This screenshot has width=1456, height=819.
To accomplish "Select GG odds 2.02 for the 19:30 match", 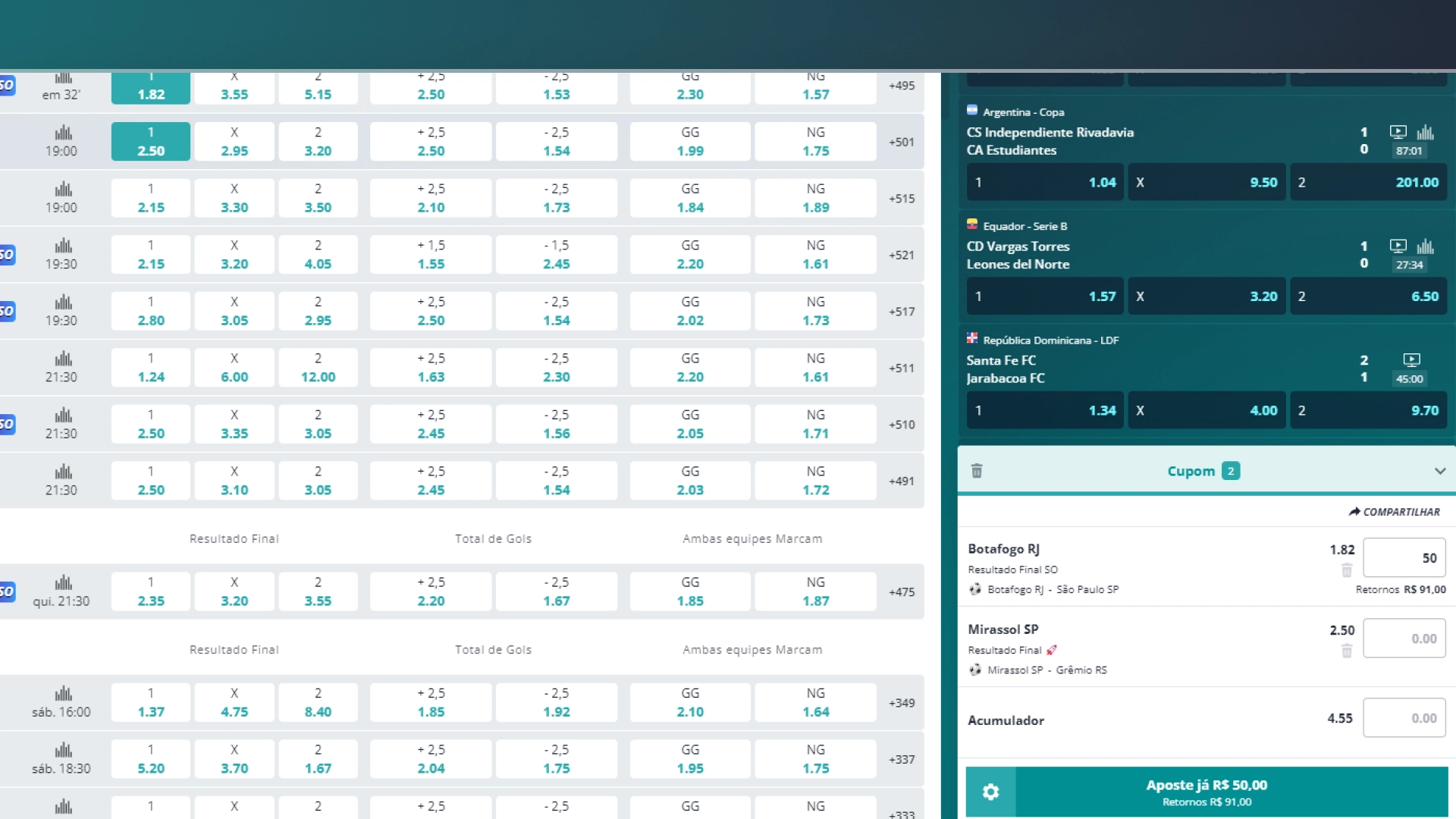I will click(690, 311).
